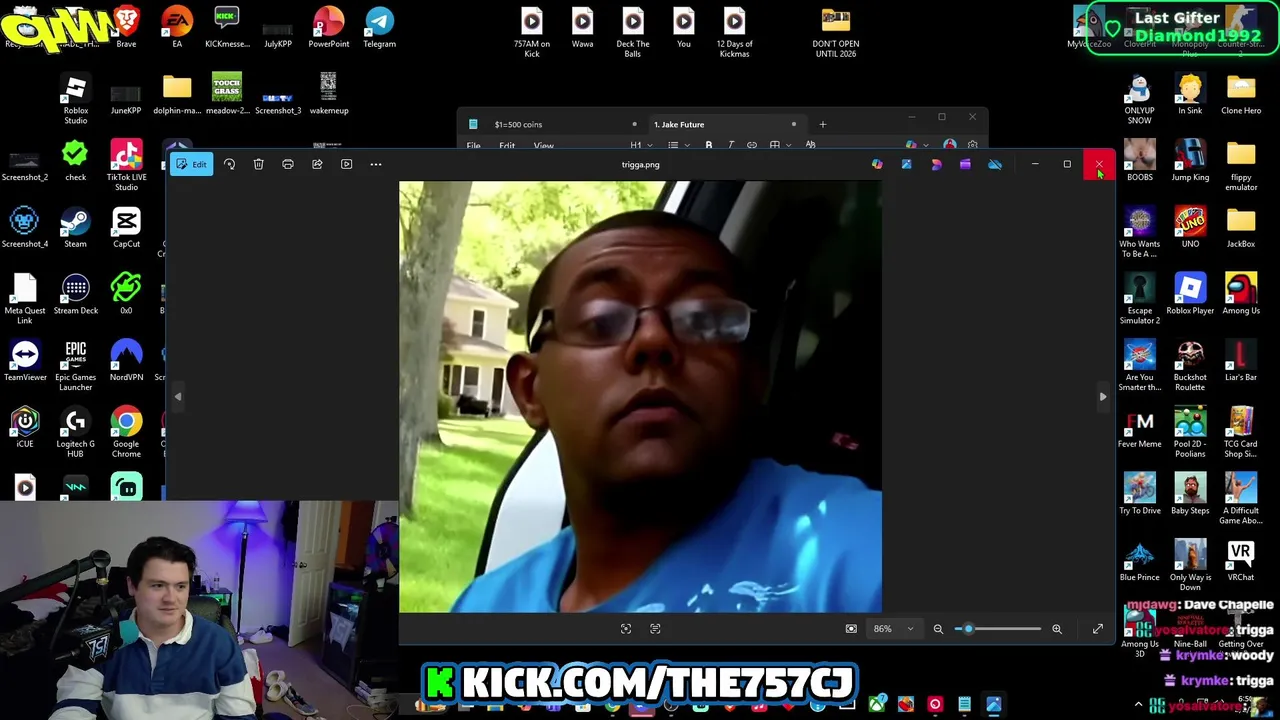Select Photos app in taskbar
This screenshot has height=720, width=1280.
click(x=994, y=705)
